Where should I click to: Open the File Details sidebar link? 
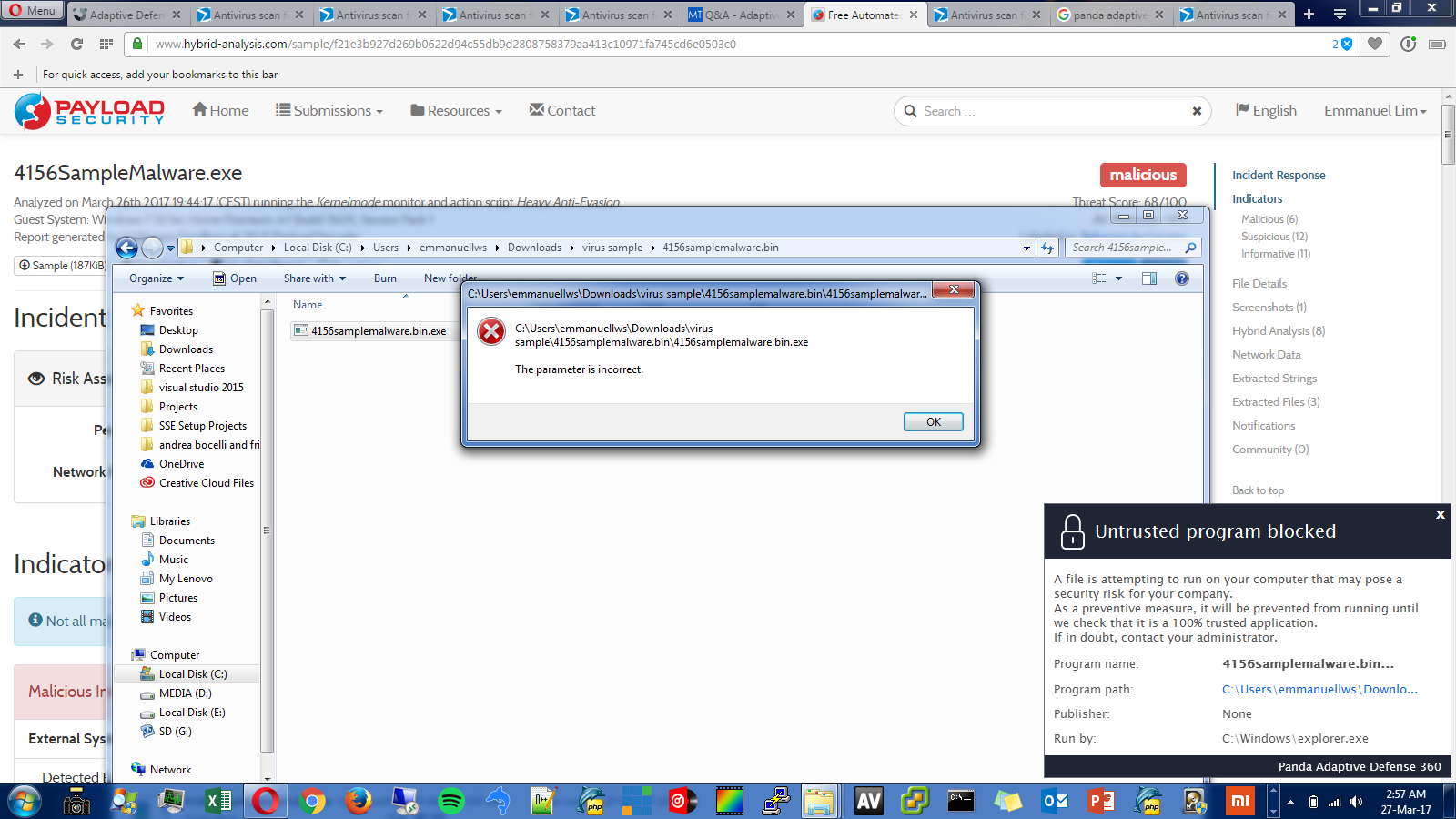coord(1259,284)
